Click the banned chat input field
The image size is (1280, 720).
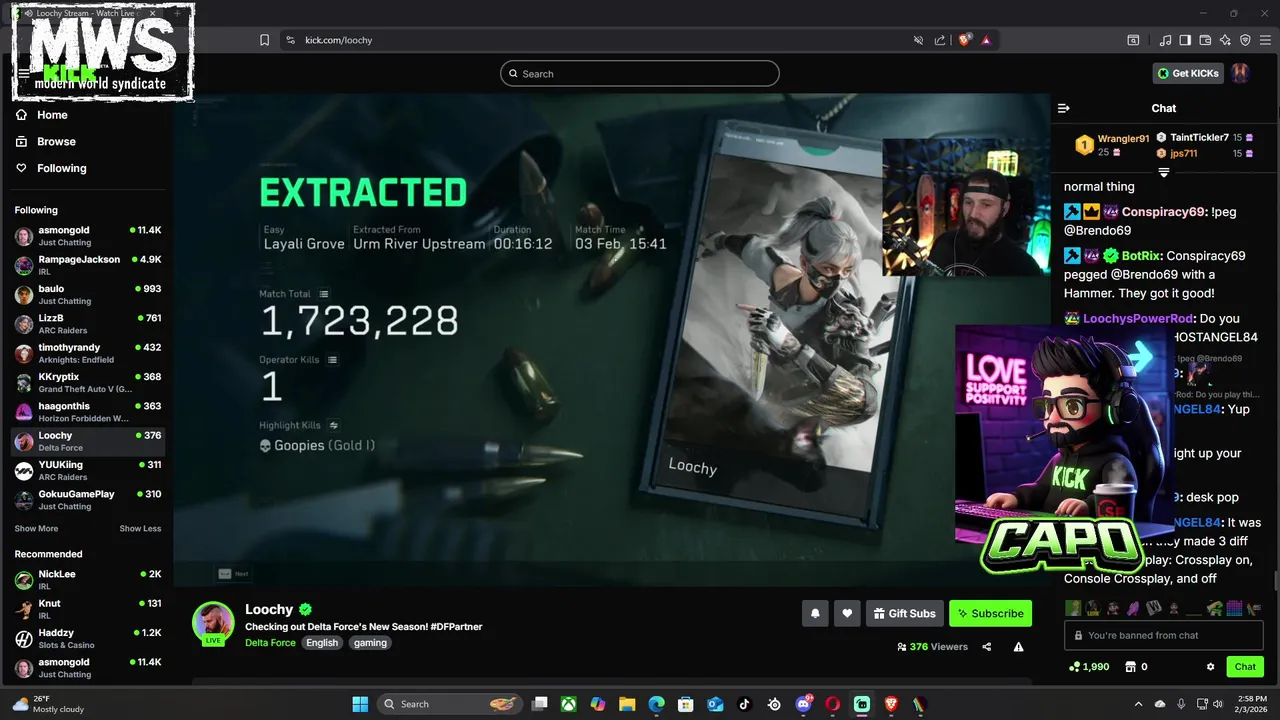[1164, 635]
